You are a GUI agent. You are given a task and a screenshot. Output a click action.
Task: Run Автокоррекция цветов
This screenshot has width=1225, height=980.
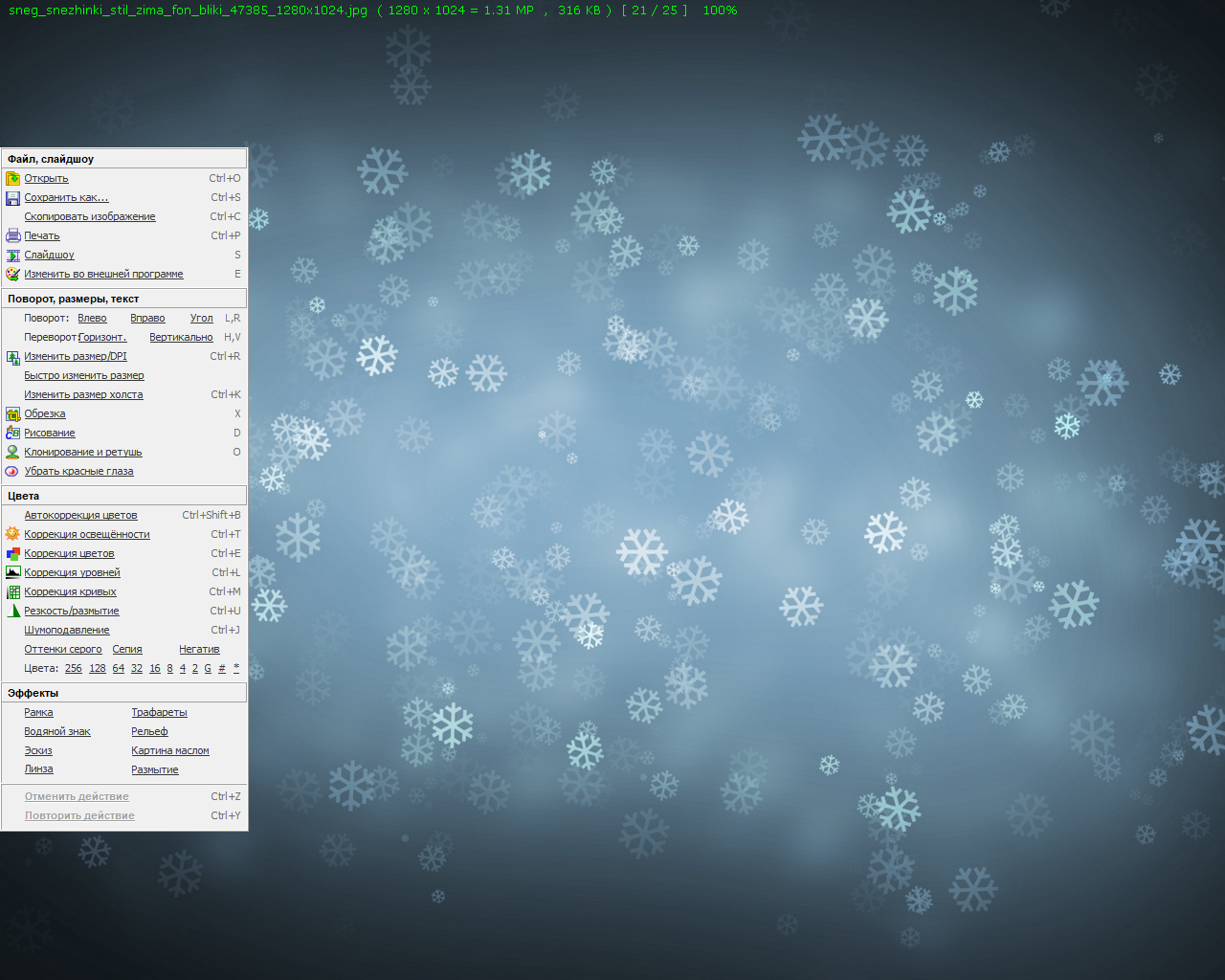tap(80, 516)
